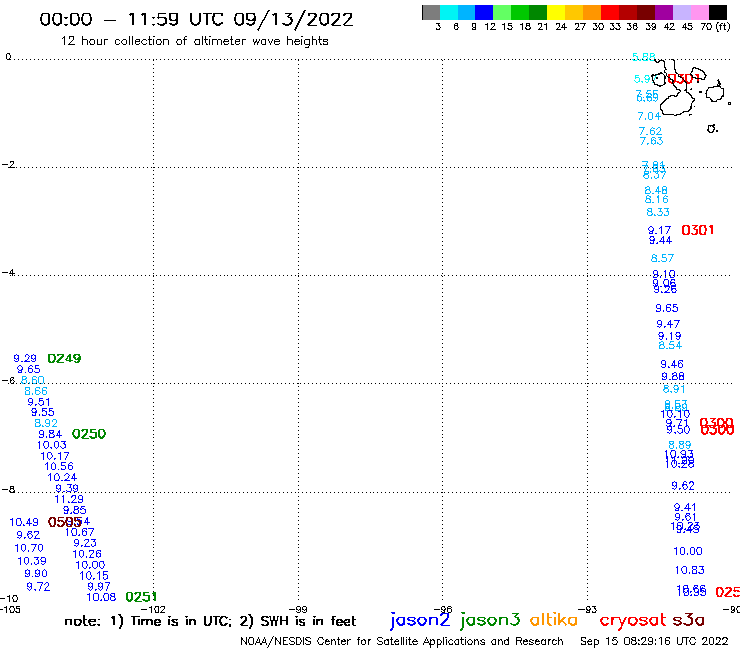
Task: Click the wave height value '8.48'
Action: pyautogui.click(x=656, y=190)
